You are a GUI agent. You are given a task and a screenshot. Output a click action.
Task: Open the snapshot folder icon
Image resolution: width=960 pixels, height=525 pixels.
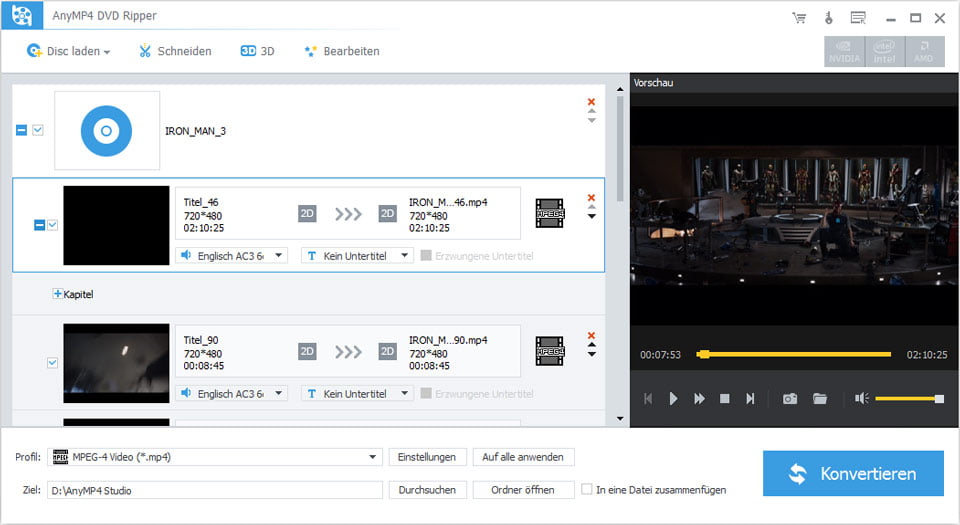point(820,398)
